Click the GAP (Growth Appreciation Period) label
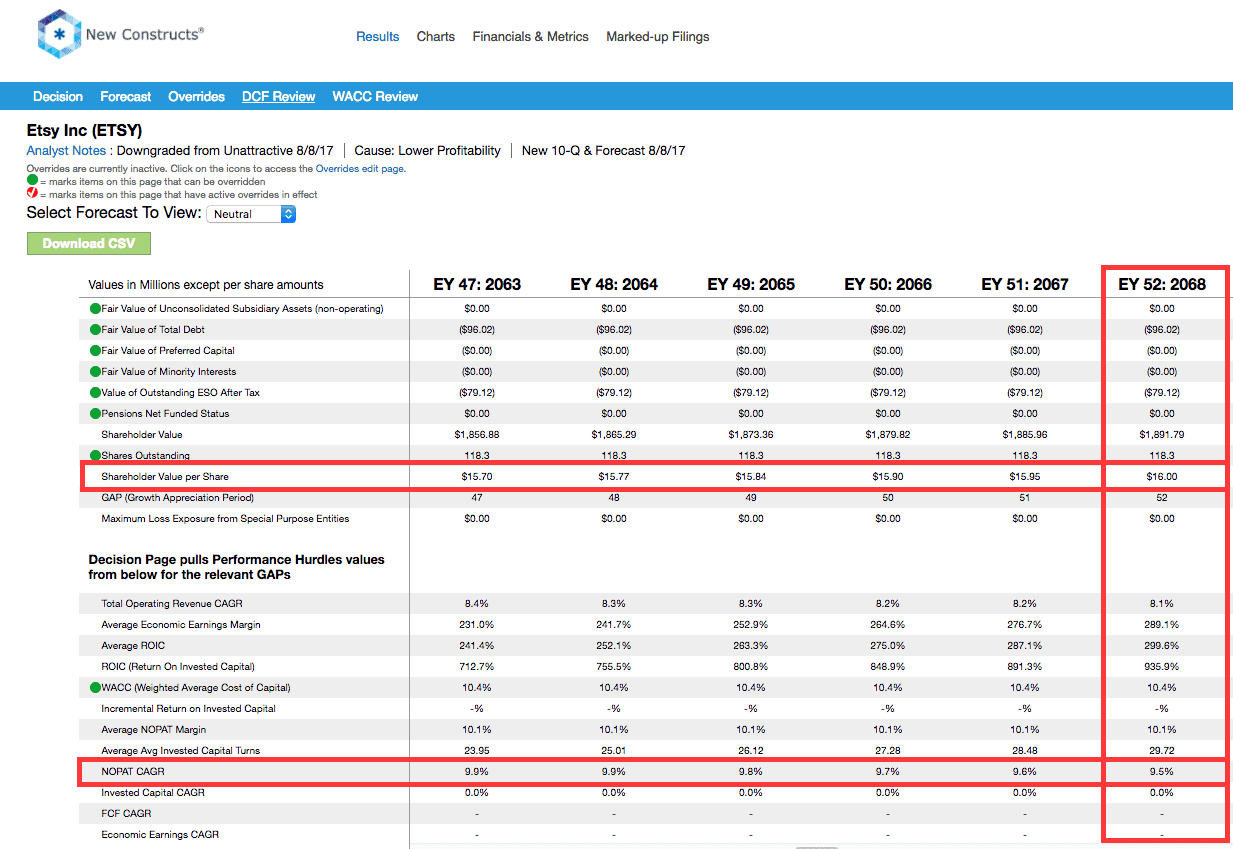1233x849 pixels. point(178,498)
